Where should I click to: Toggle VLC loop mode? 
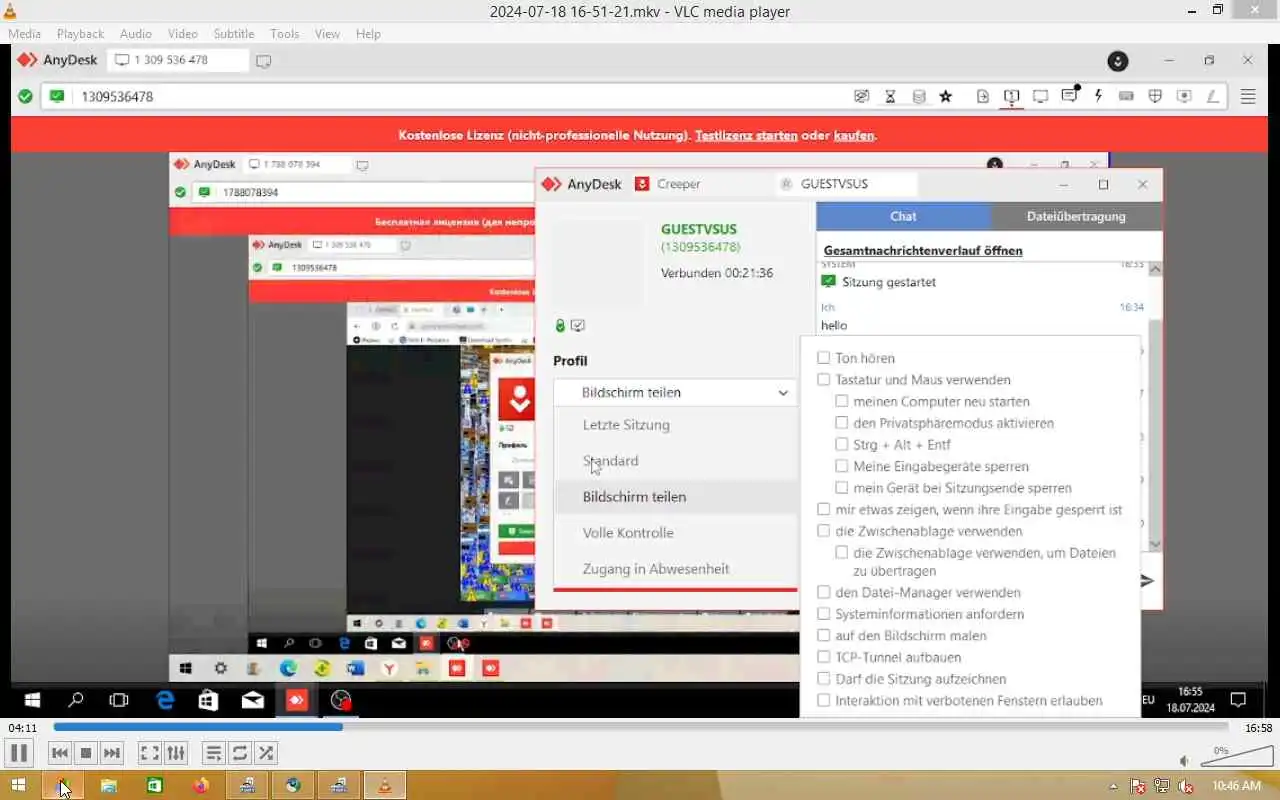click(x=239, y=753)
